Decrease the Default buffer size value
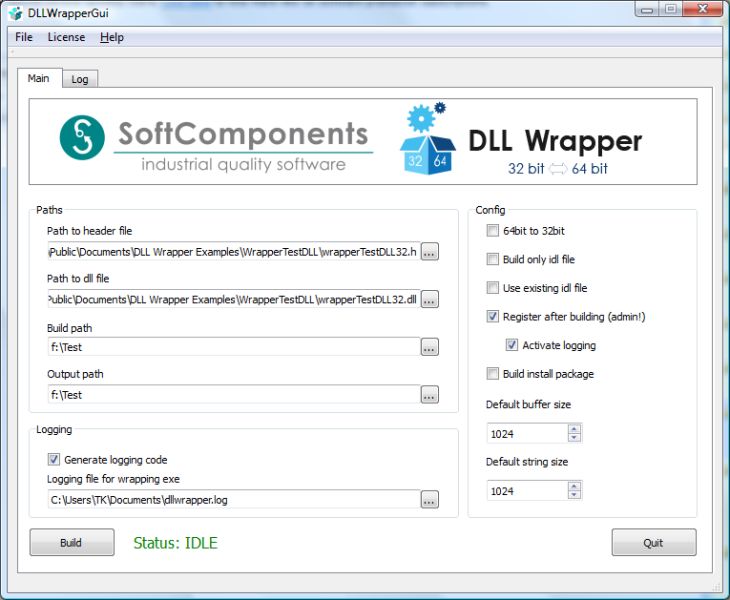This screenshot has width=730, height=600. point(574,437)
